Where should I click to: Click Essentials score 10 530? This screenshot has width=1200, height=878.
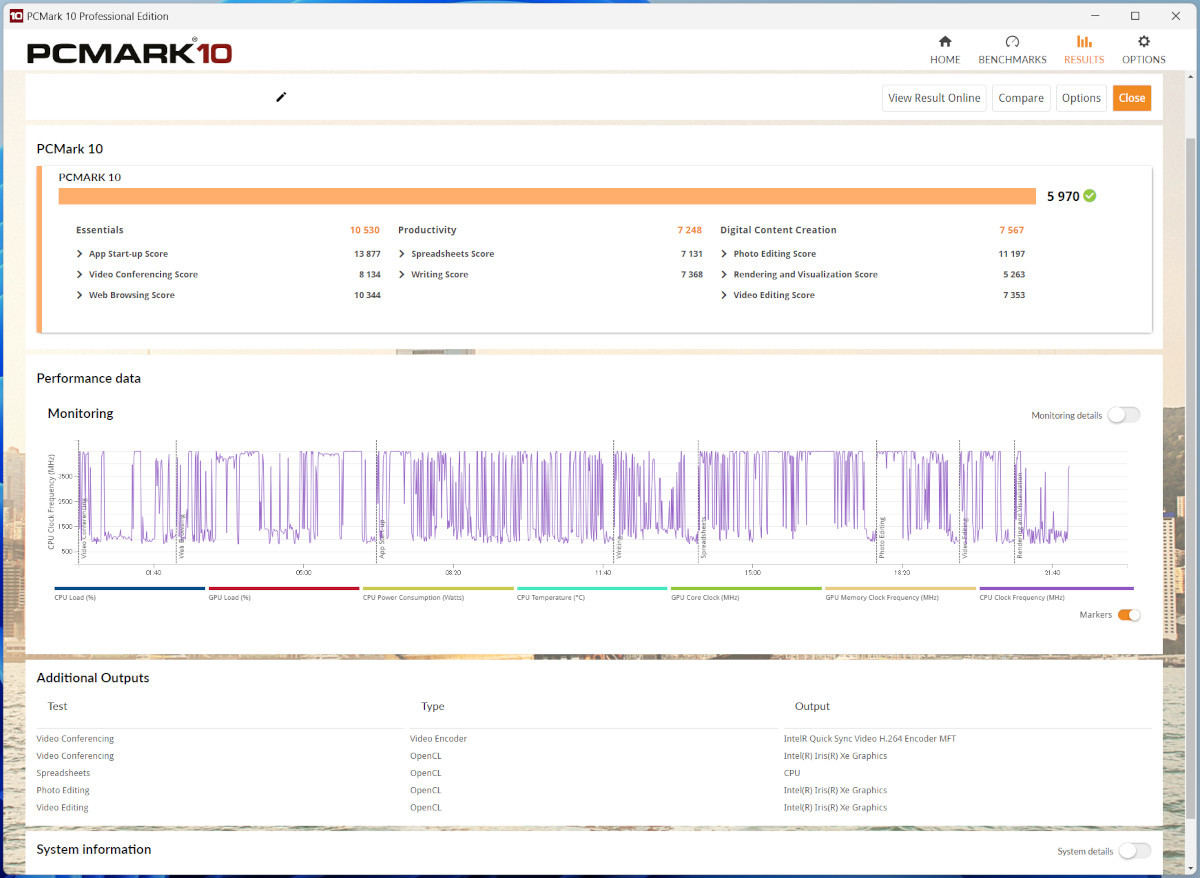(x=365, y=230)
